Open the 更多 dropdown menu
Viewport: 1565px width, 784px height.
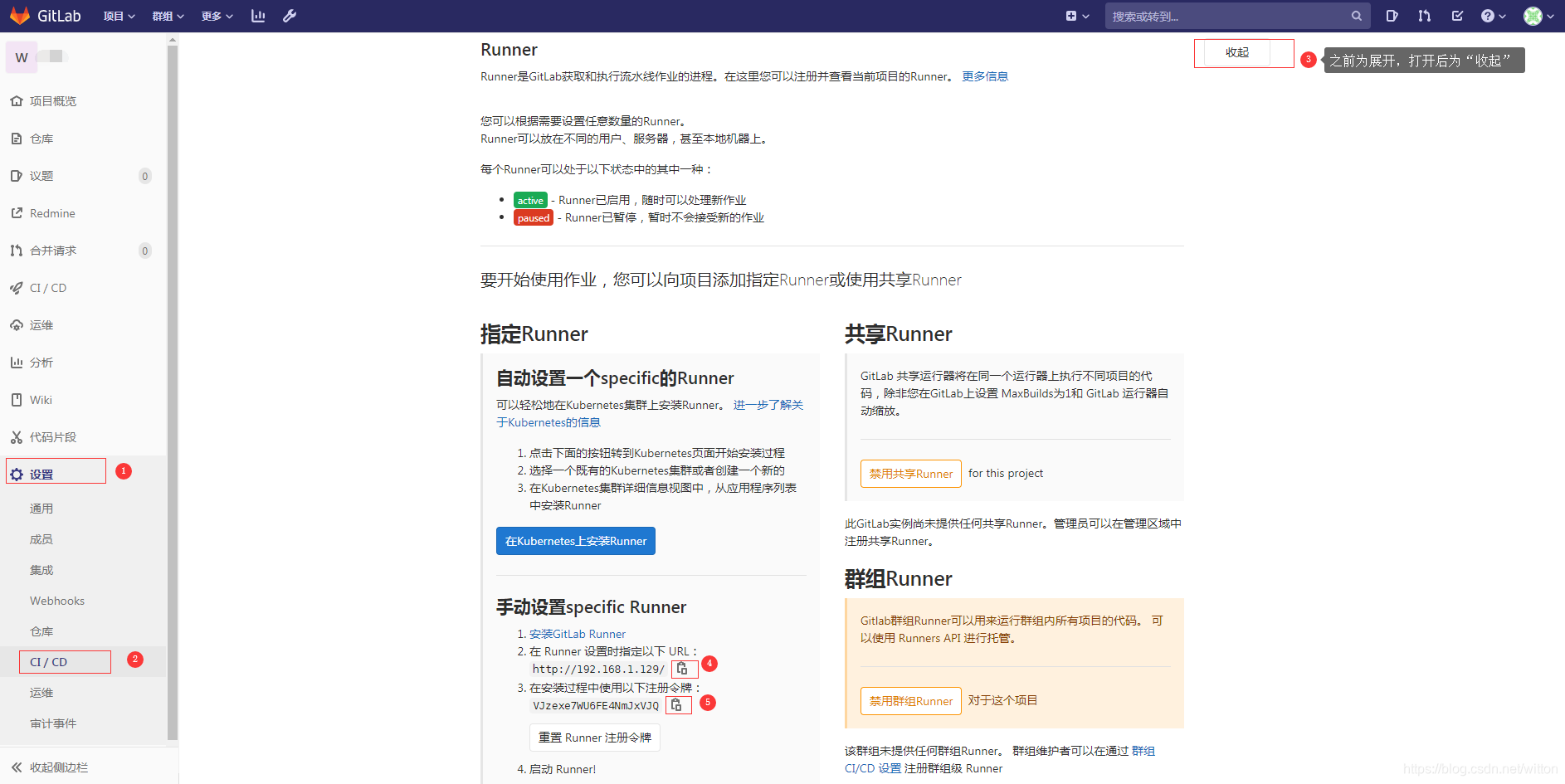217,16
